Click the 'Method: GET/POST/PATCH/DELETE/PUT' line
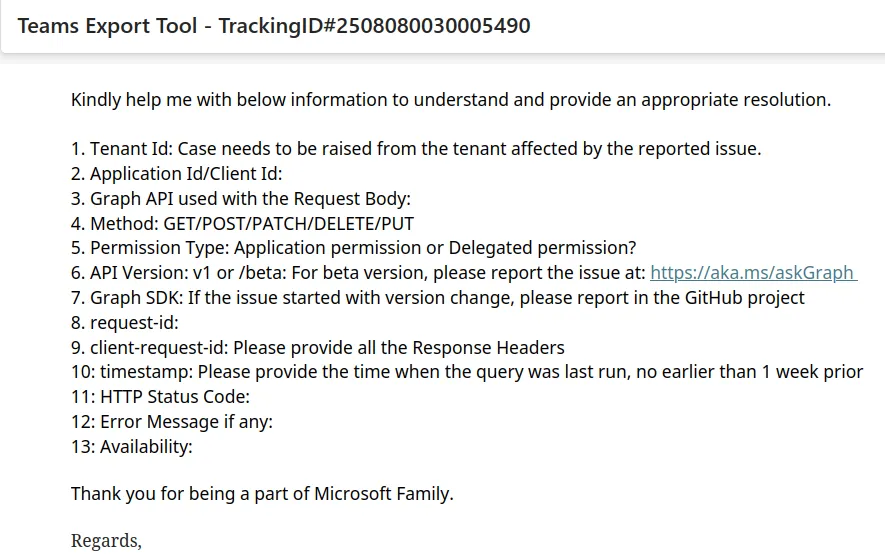The image size is (885, 554). tap(242, 223)
